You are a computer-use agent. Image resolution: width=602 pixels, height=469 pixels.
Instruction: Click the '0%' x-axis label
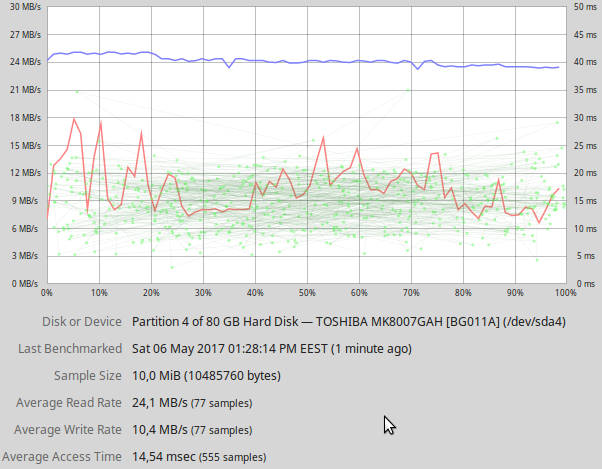click(47, 293)
